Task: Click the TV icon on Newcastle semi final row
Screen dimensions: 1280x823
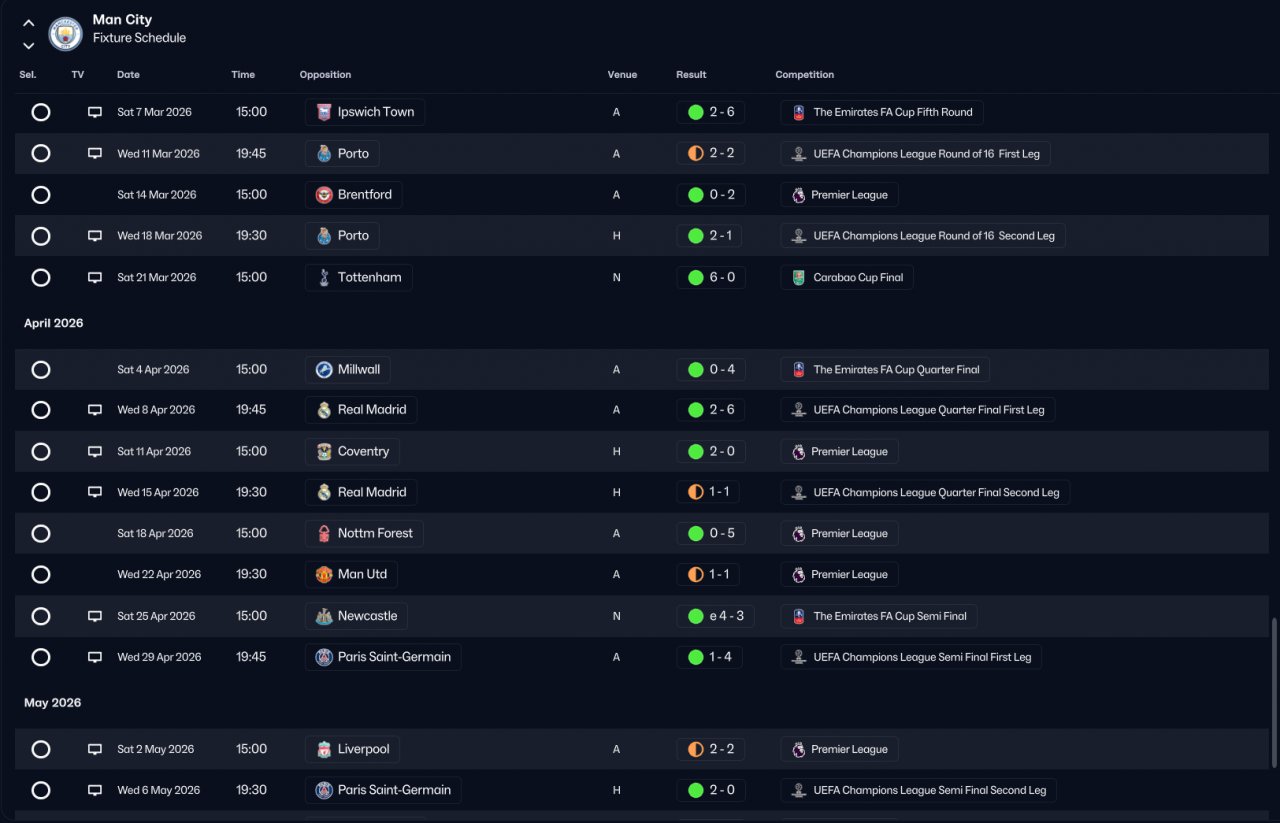Action: (95, 617)
